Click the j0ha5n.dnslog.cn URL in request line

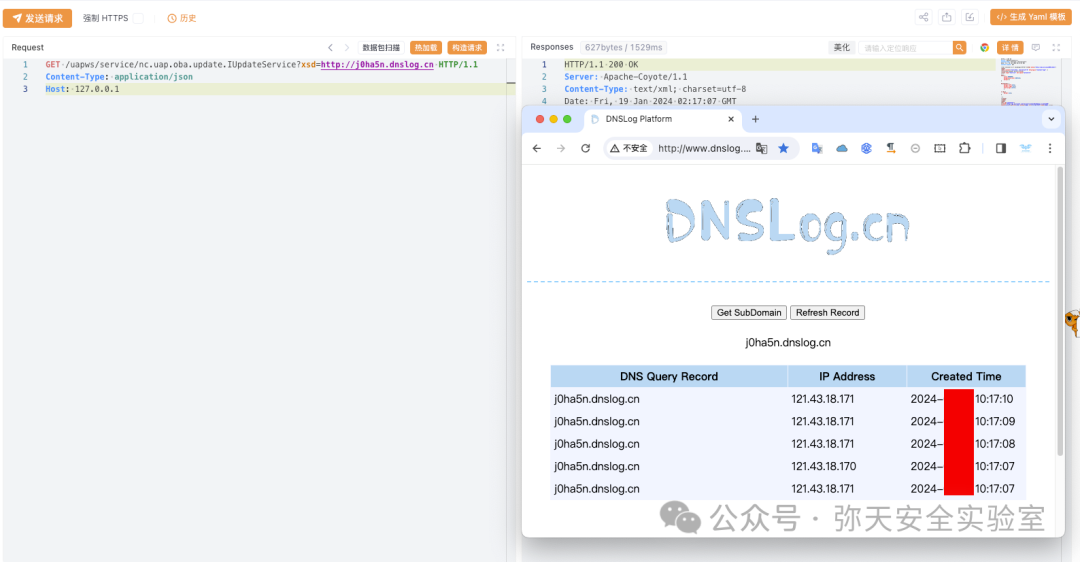tap(377, 65)
